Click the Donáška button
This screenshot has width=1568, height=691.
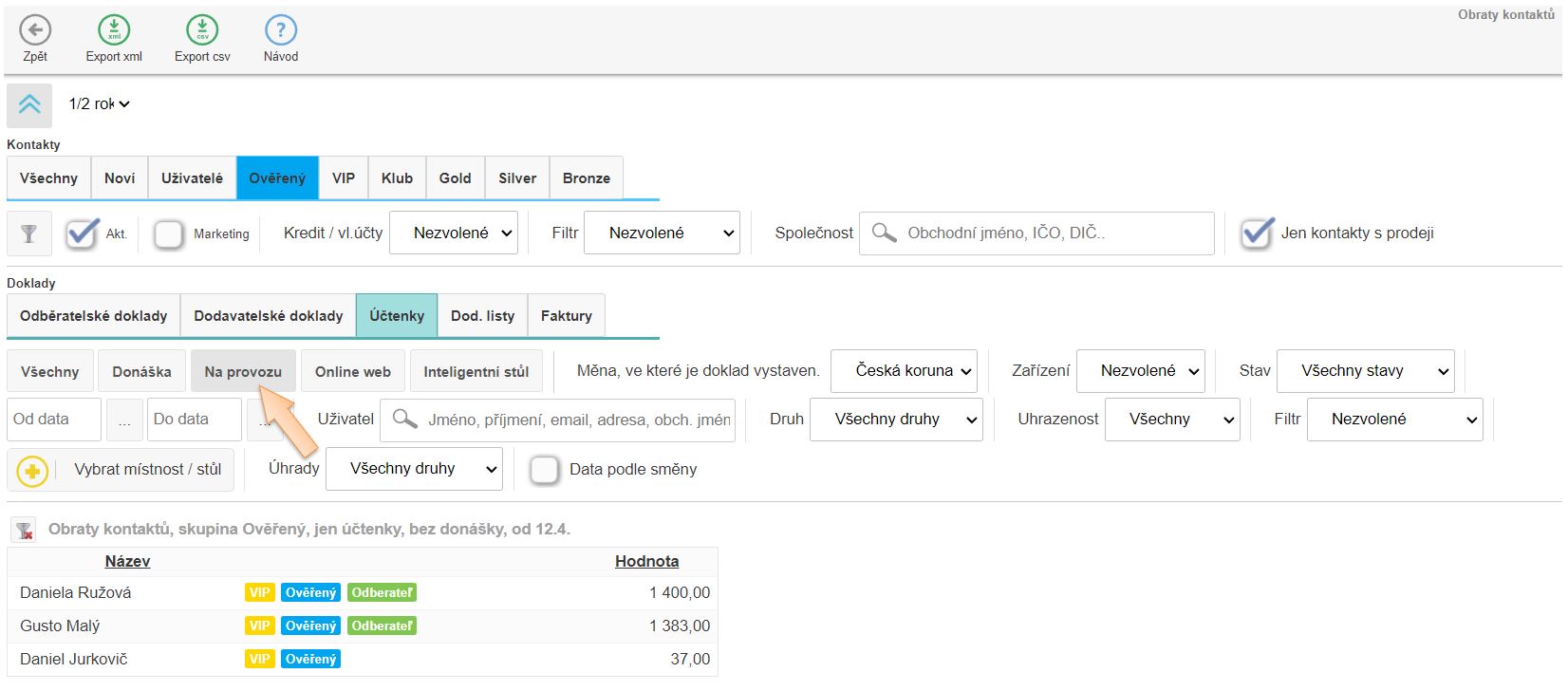pos(141,372)
